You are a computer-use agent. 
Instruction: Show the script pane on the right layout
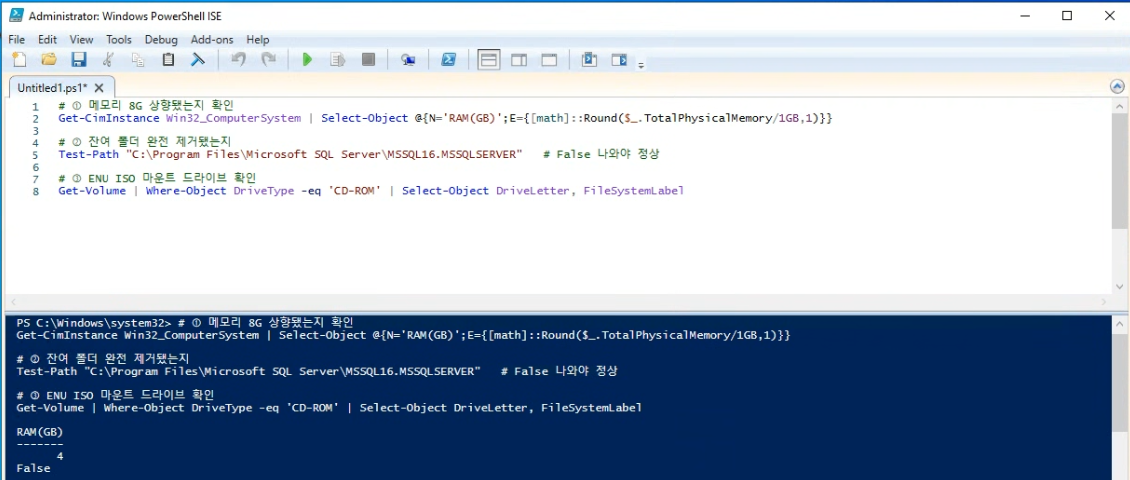coord(519,60)
